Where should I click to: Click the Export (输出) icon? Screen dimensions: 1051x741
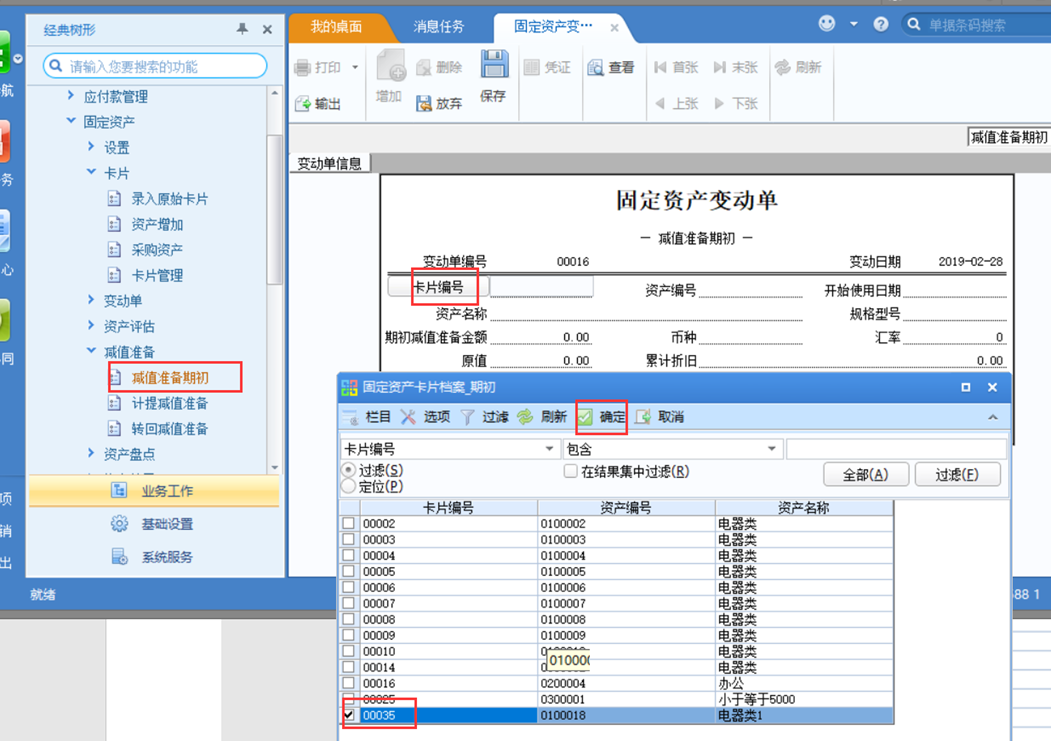point(303,103)
